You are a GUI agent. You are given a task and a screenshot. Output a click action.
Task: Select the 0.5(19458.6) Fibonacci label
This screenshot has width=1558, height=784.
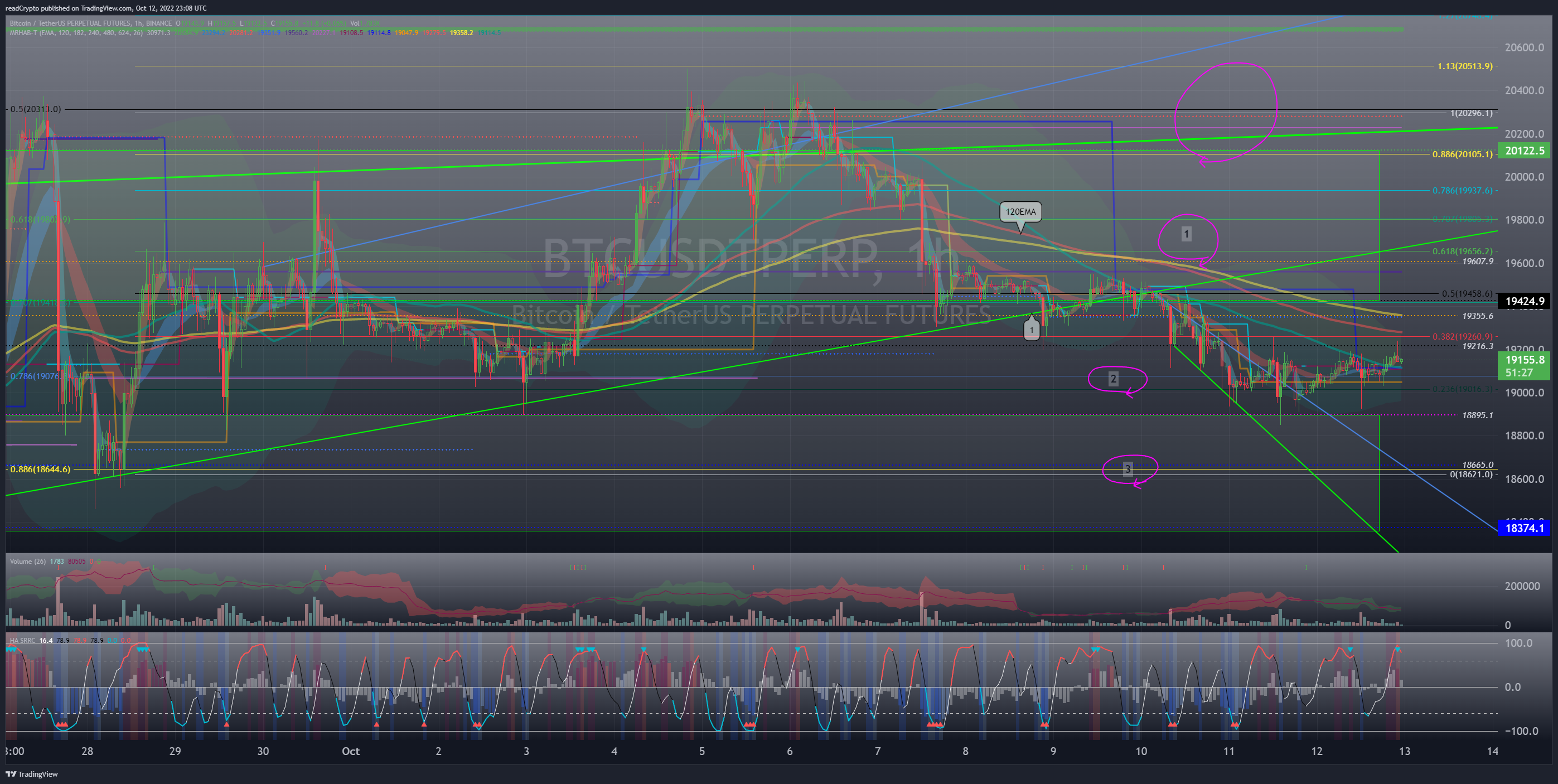click(1467, 294)
